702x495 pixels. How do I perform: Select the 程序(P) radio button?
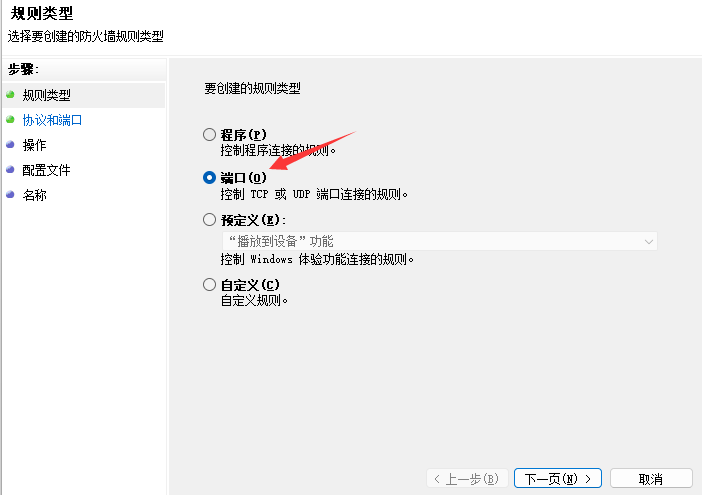[x=209, y=134]
